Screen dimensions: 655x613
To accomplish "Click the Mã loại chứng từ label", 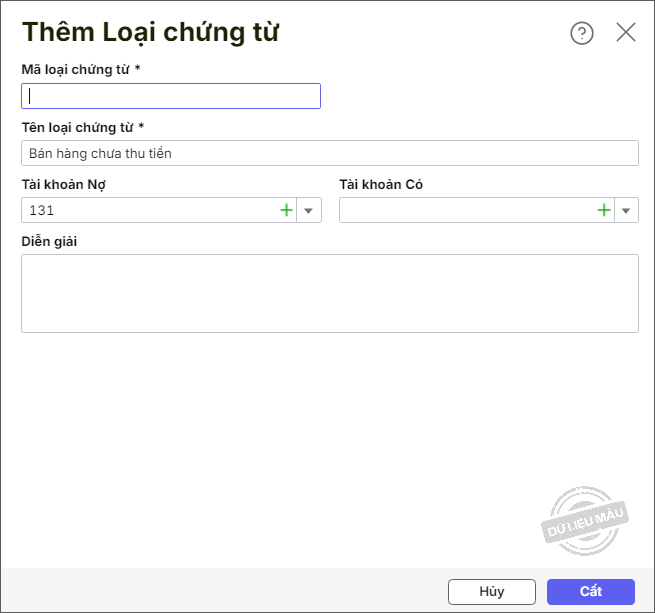I will (80, 69).
